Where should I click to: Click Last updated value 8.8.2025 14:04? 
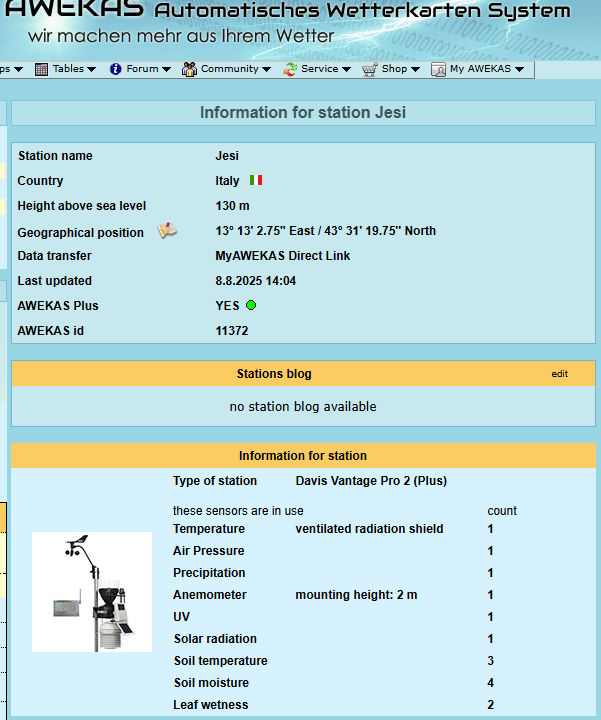[256, 281]
